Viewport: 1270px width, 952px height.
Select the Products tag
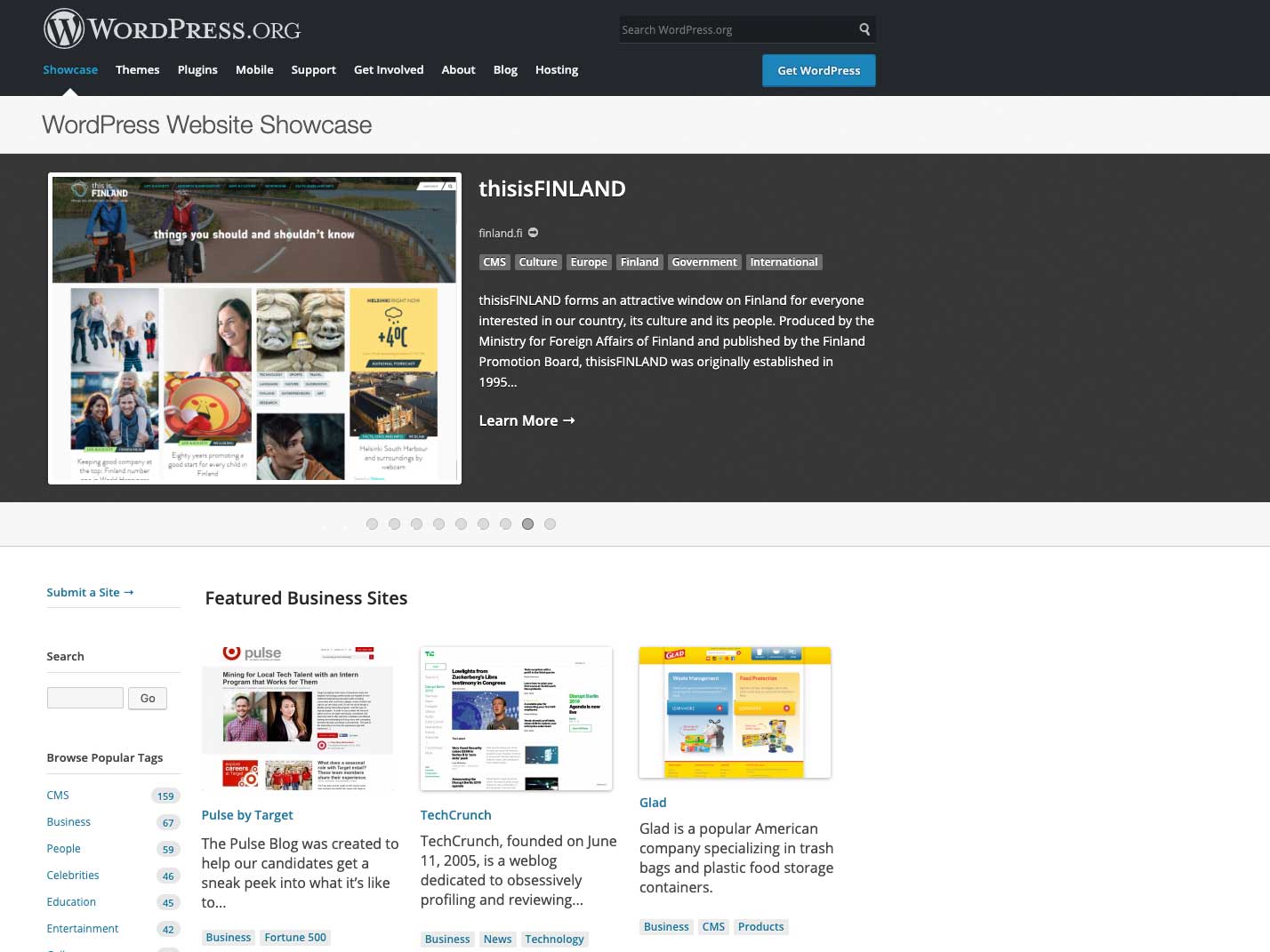click(761, 927)
